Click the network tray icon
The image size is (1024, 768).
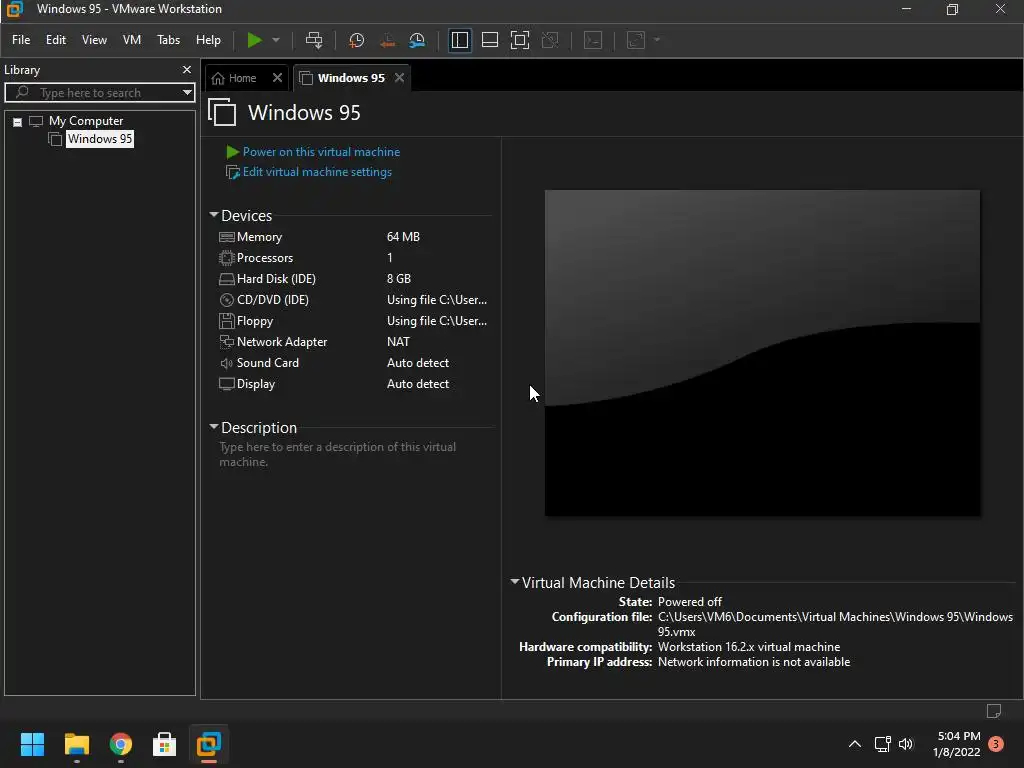882,744
